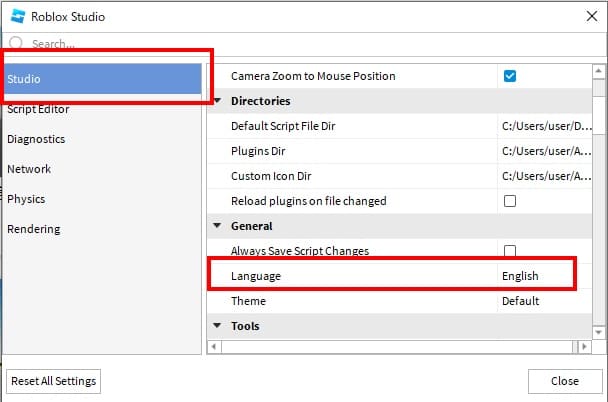Click the horizontal scrollbar right arrow

point(585,346)
